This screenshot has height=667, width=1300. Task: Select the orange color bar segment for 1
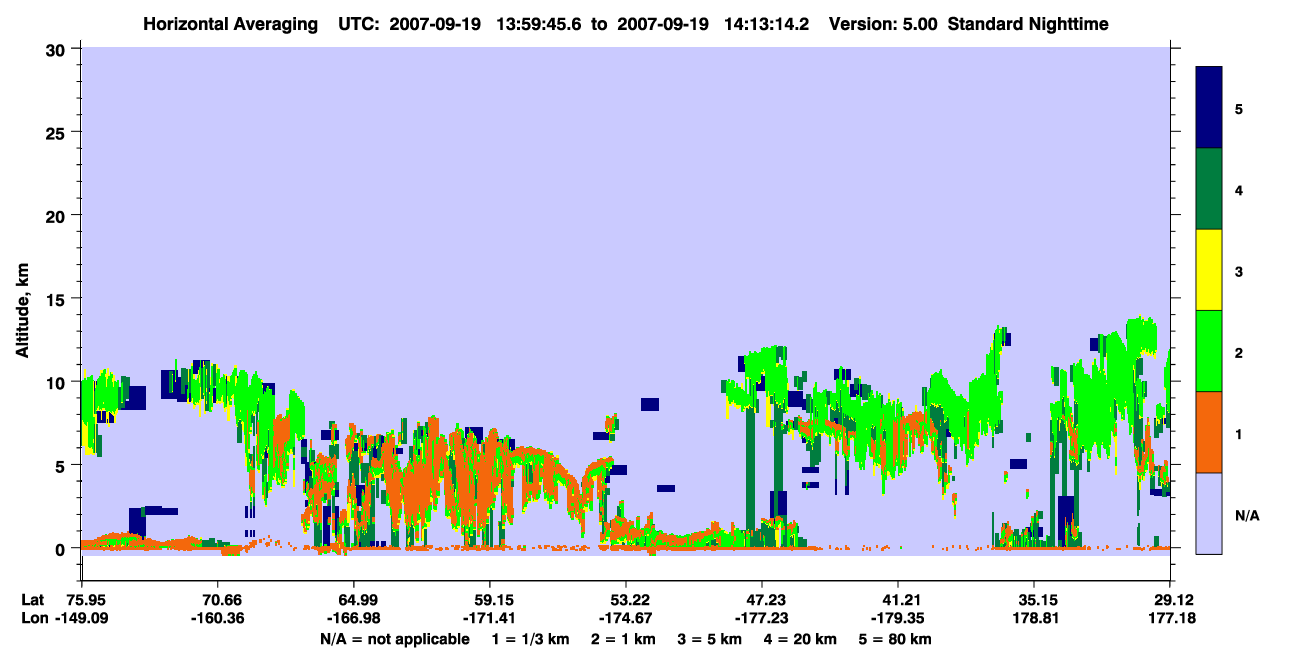point(1209,432)
